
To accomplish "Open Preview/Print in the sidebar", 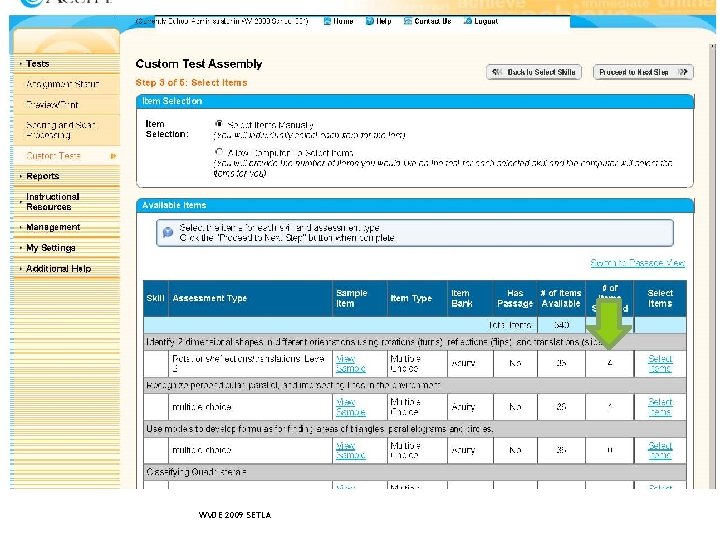I will [x=52, y=105].
